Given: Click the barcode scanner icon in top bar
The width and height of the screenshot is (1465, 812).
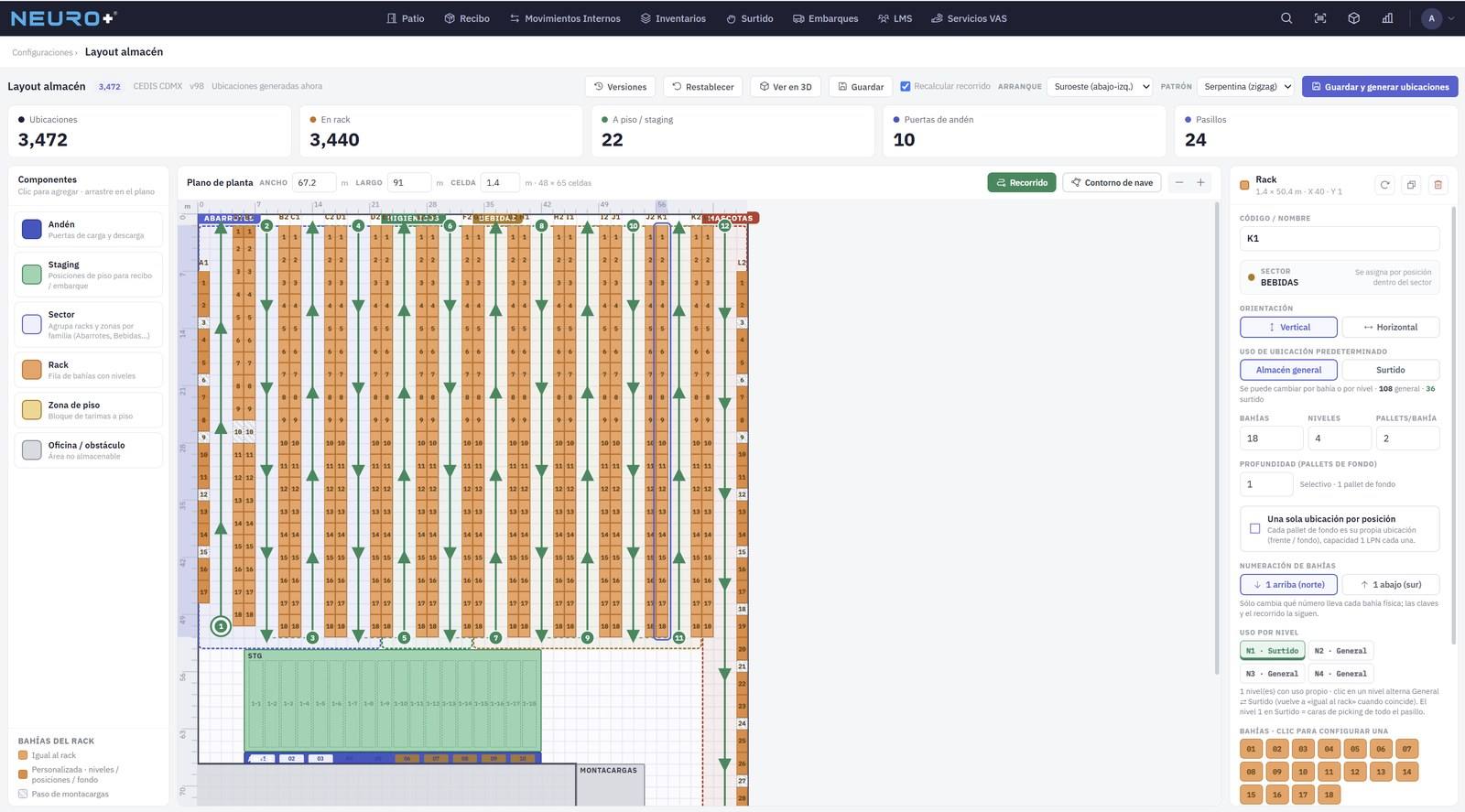Looking at the screenshot, I should (1320, 18).
